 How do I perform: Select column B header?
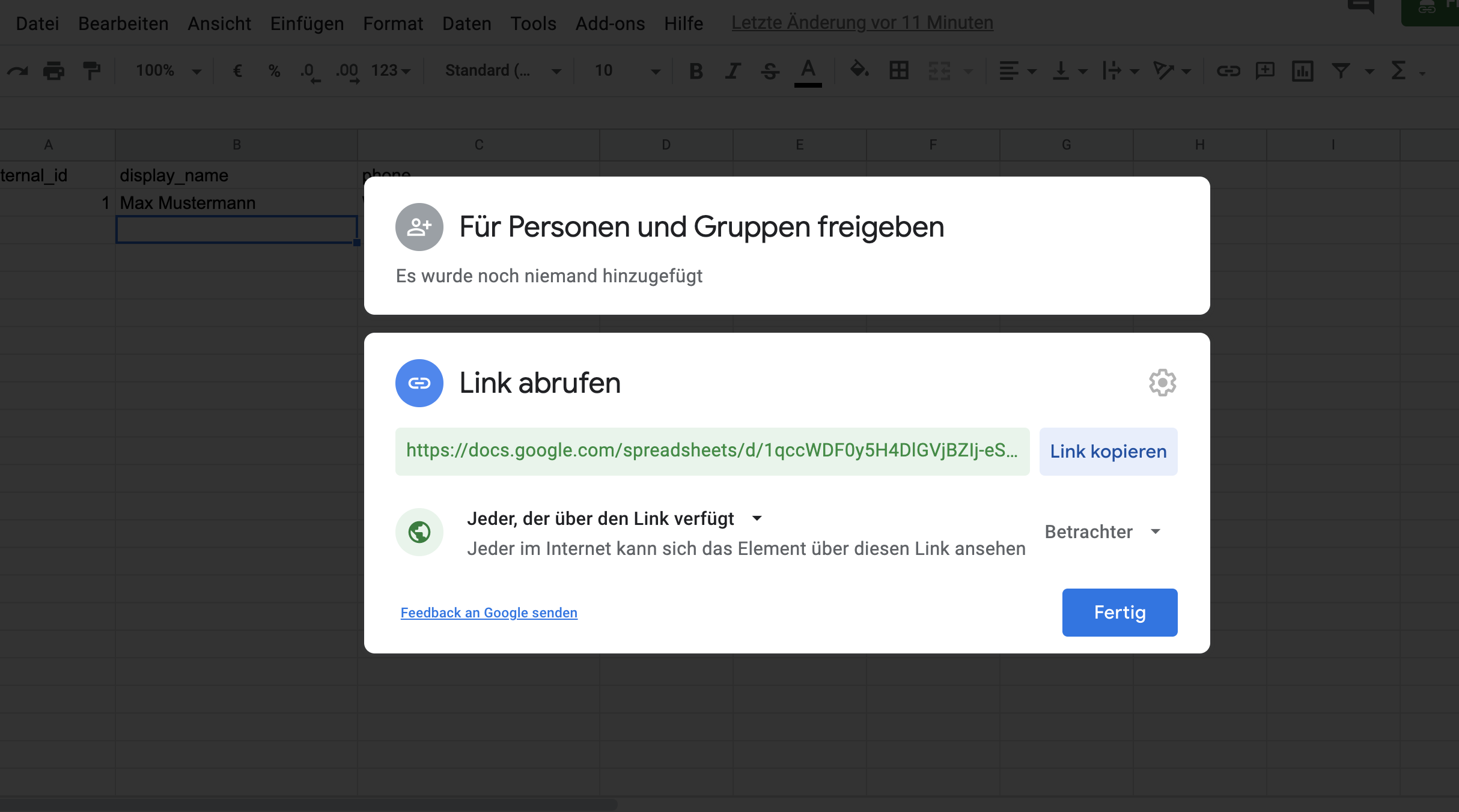click(x=237, y=145)
